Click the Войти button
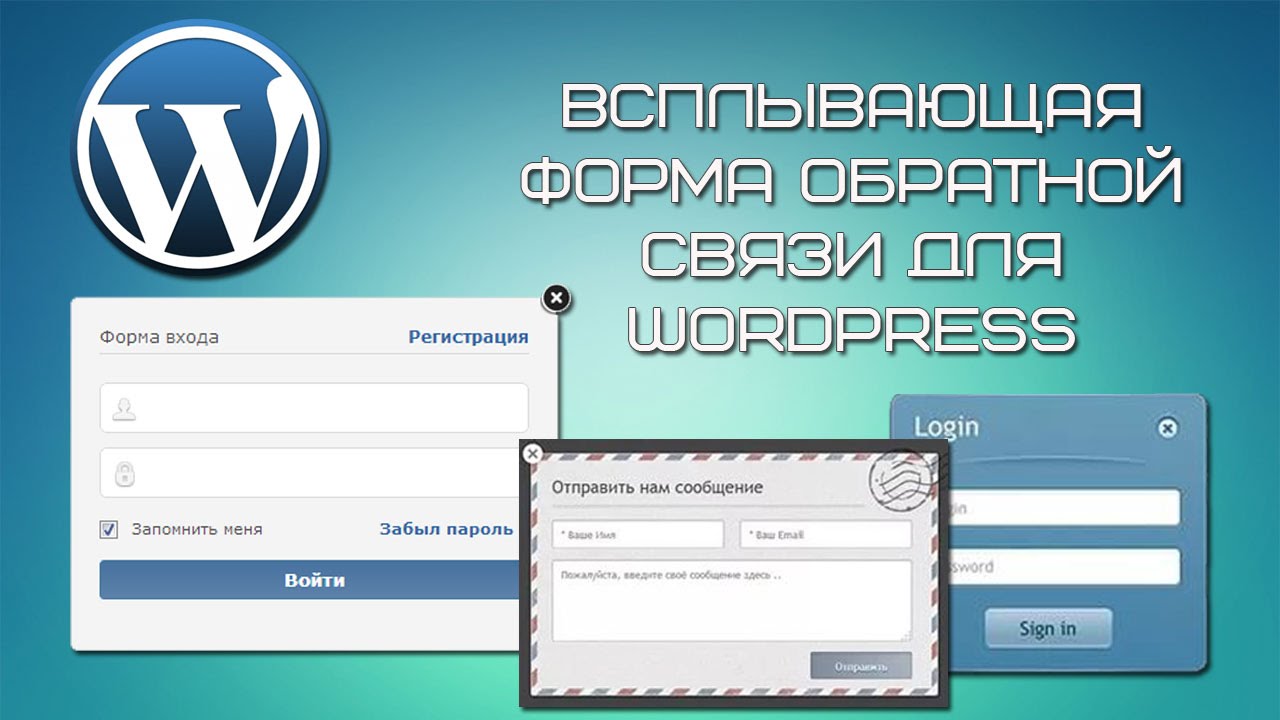The image size is (1280, 720). [x=314, y=580]
